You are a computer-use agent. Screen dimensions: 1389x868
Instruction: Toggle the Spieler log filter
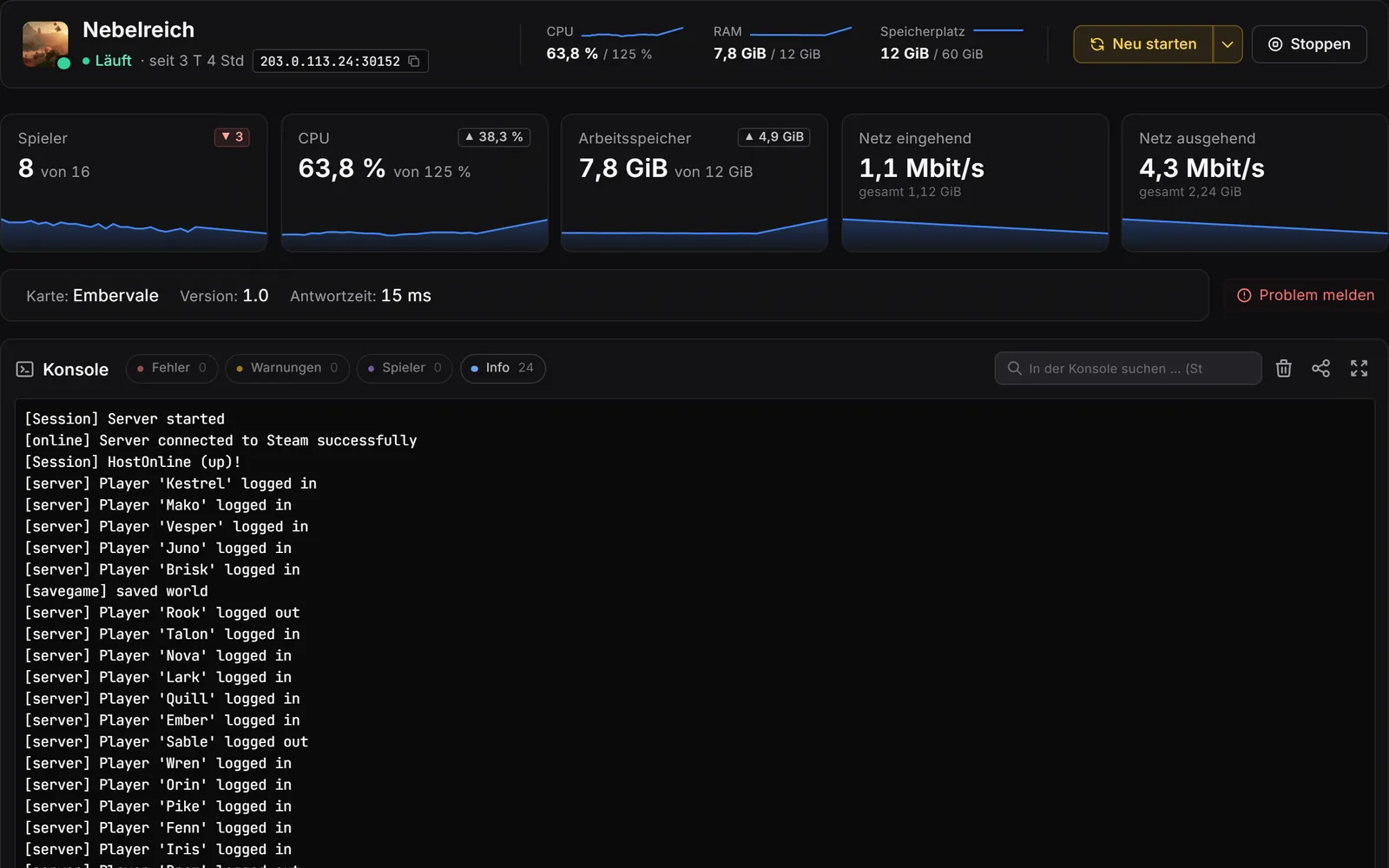click(405, 368)
